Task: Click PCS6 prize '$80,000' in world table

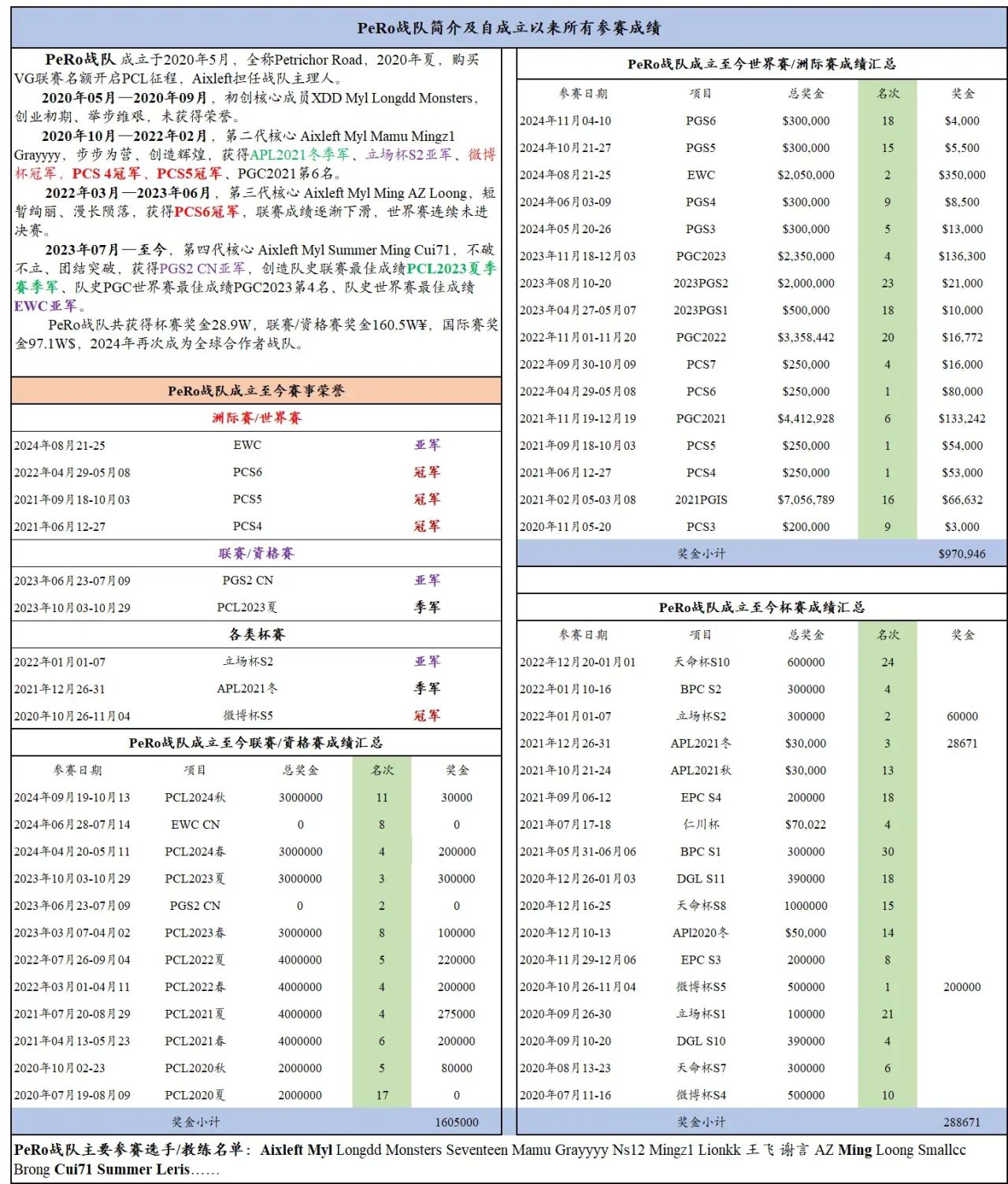Action: pos(962,392)
